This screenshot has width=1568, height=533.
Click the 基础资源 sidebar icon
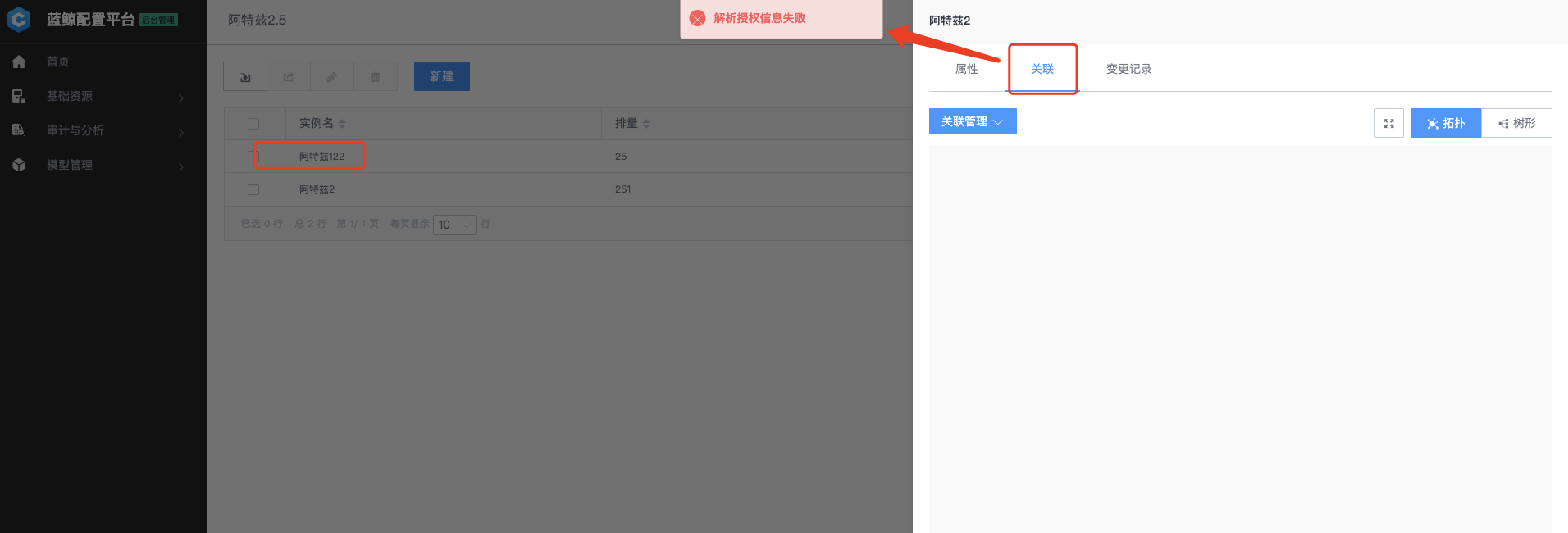point(19,96)
